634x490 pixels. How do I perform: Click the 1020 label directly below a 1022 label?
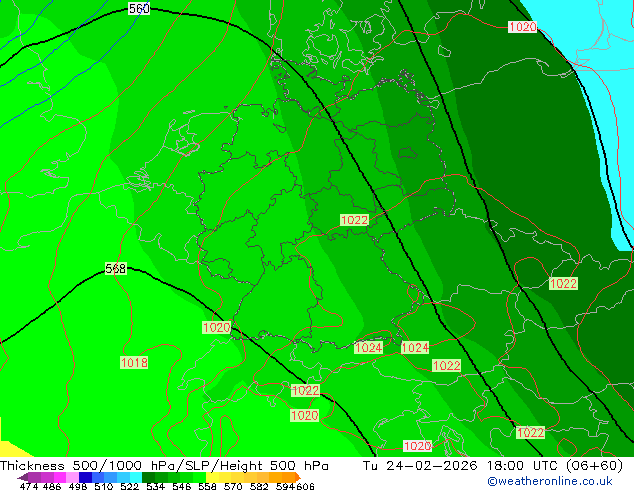[305, 415]
